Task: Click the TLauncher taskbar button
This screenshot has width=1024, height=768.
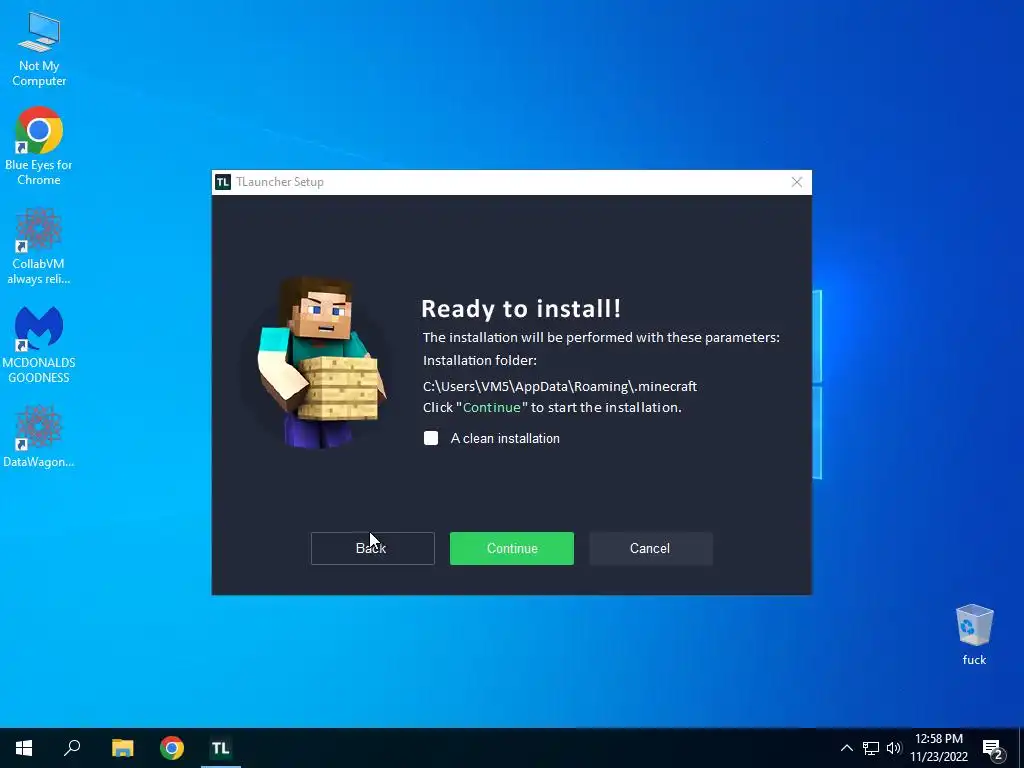Action: click(x=221, y=748)
